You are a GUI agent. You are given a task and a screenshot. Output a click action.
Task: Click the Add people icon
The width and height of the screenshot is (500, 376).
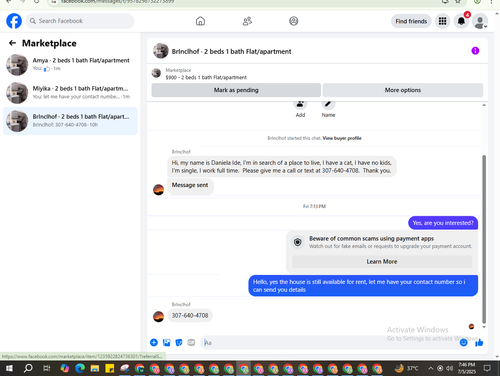[x=300, y=104]
